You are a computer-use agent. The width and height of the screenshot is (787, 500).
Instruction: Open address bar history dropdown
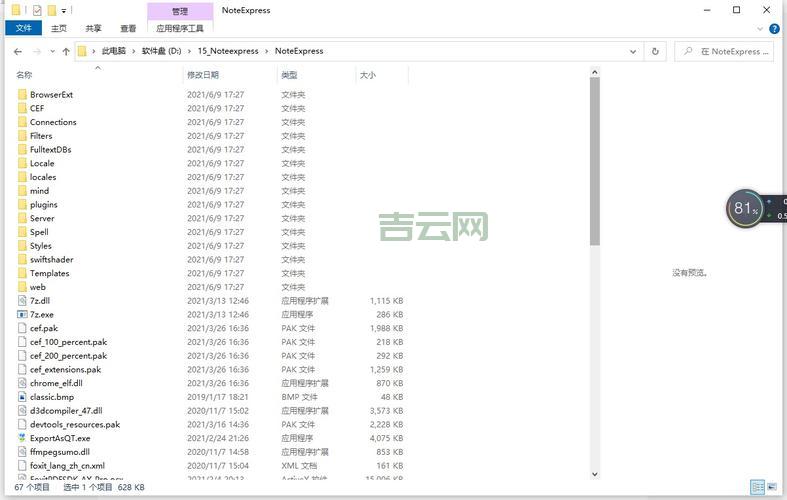coord(633,51)
